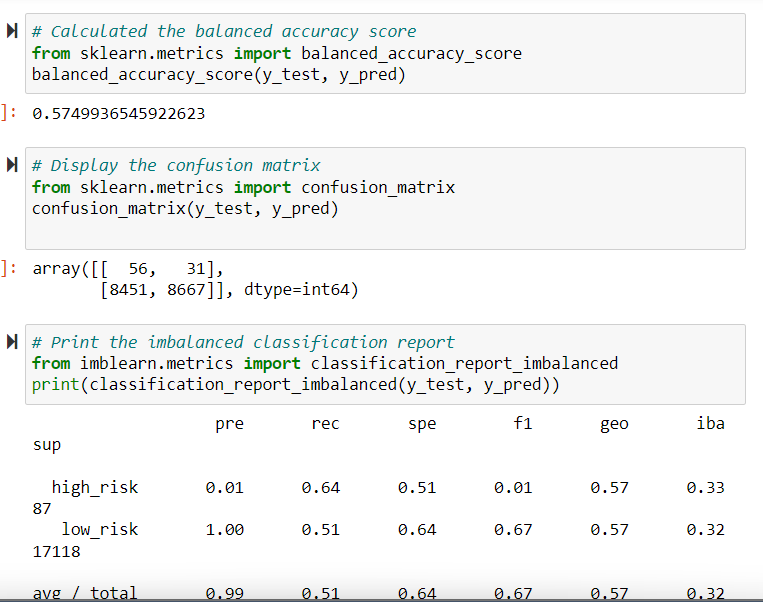This screenshot has width=763, height=602.
Task: Run the imbalanced classification report cell
Action: (12, 341)
